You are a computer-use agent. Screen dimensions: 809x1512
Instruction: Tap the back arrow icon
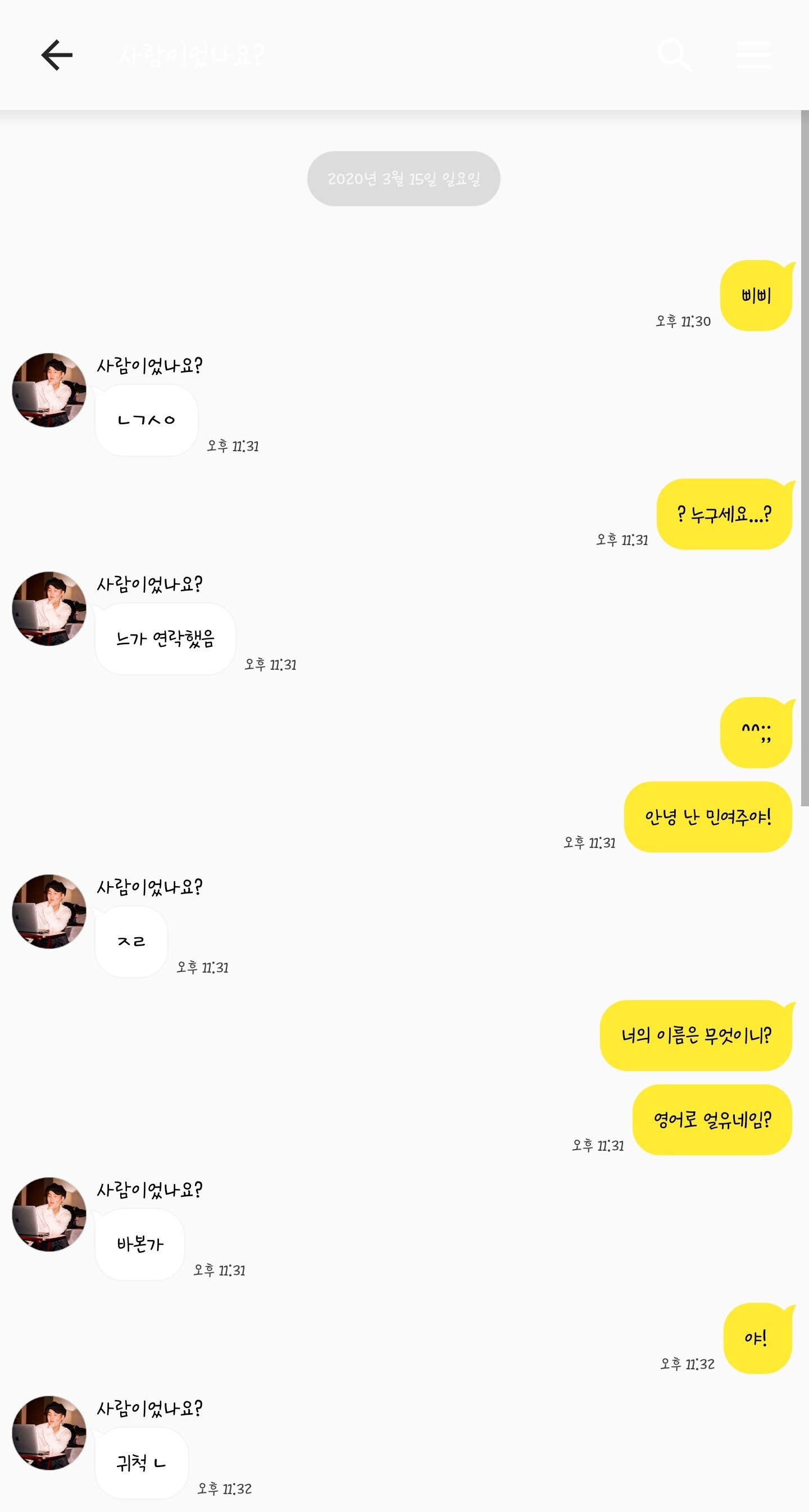(x=57, y=55)
